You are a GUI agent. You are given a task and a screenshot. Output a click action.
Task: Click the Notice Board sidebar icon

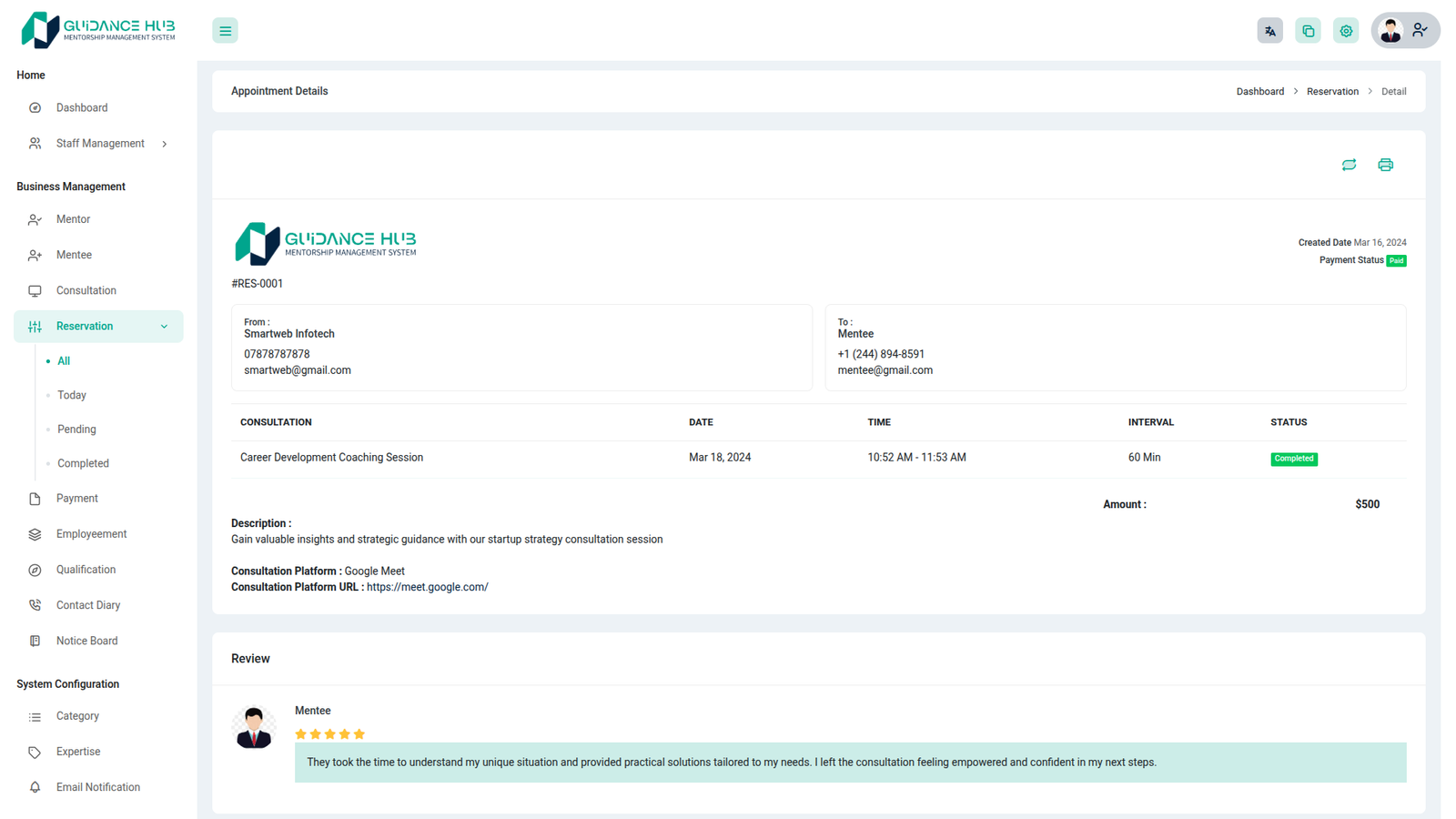[35, 641]
